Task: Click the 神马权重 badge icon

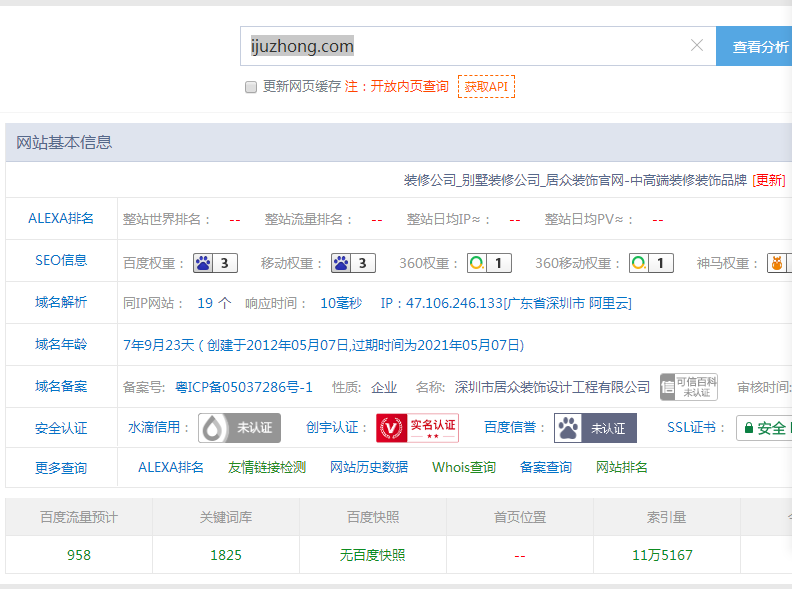Action: pyautogui.click(x=777, y=263)
